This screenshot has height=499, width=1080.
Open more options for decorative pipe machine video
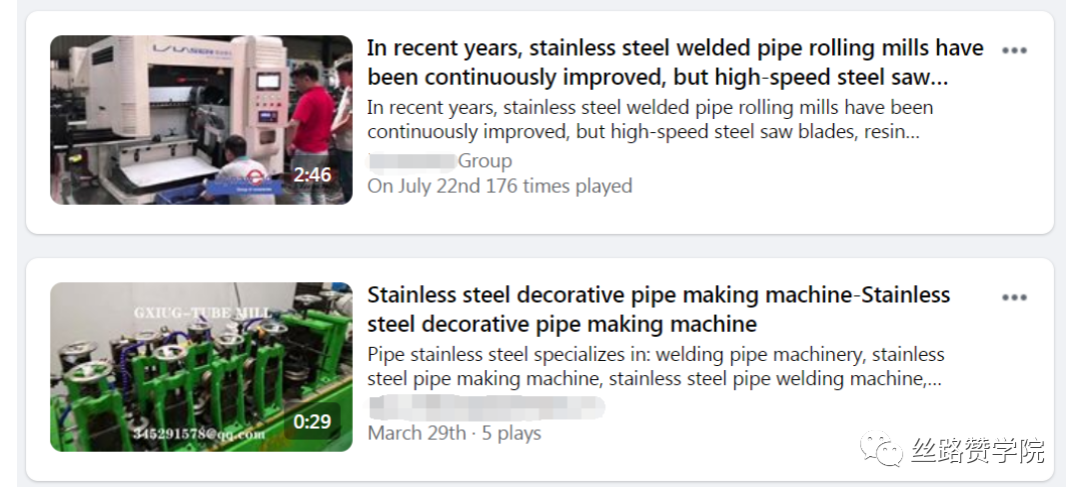point(1014,297)
